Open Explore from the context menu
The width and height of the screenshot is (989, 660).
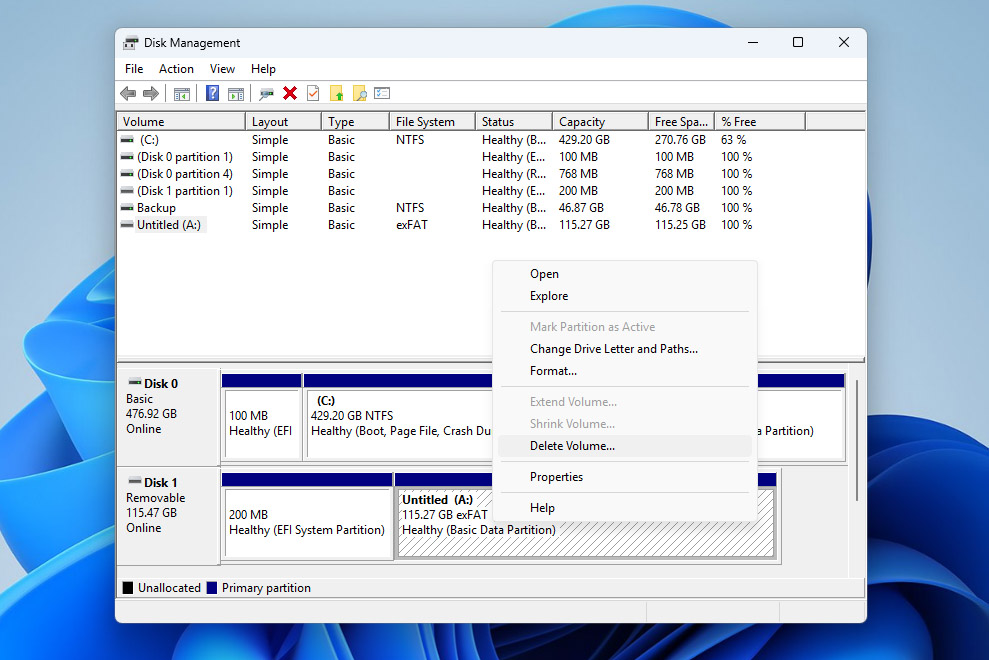pyautogui.click(x=548, y=296)
